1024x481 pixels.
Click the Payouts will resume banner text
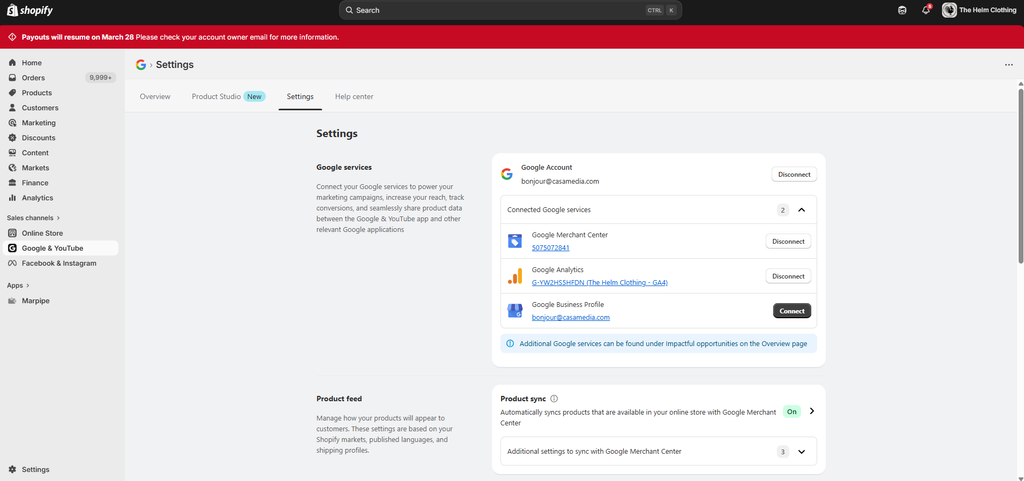[x=180, y=37]
